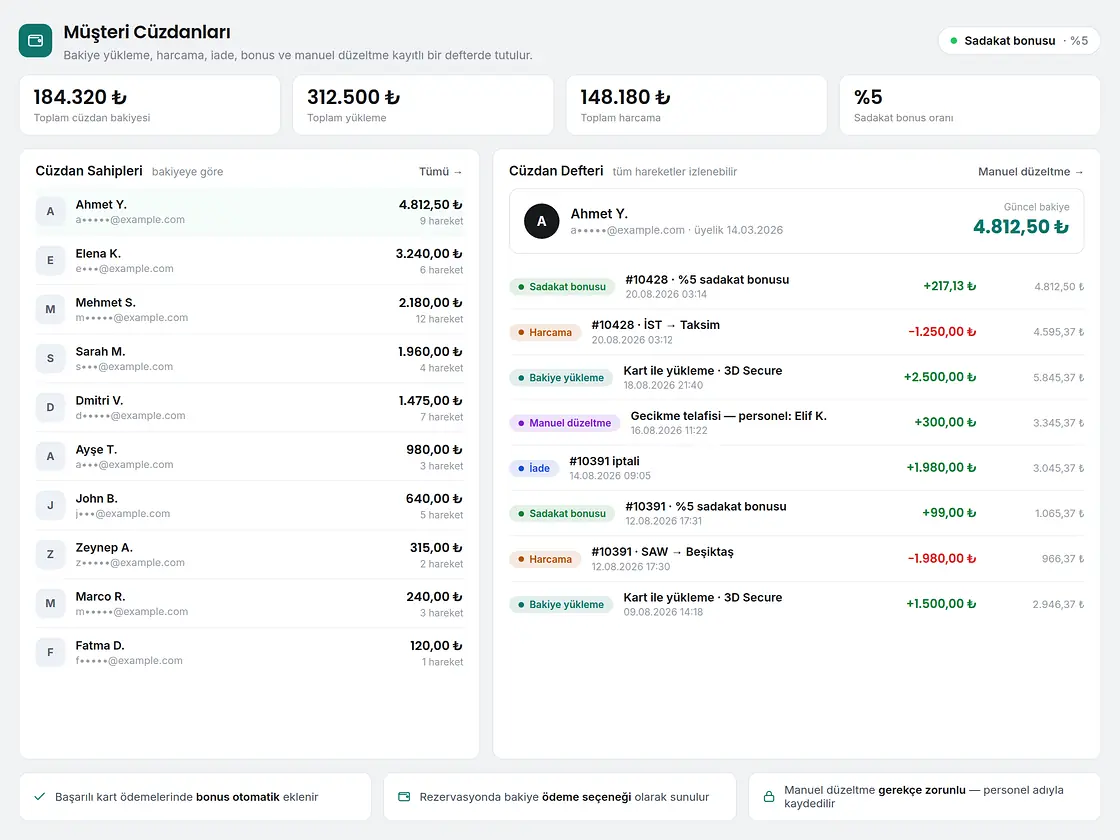Click the Toplam yükleme 312.500 ₺ card
1120x840 pixels.
[423, 105]
